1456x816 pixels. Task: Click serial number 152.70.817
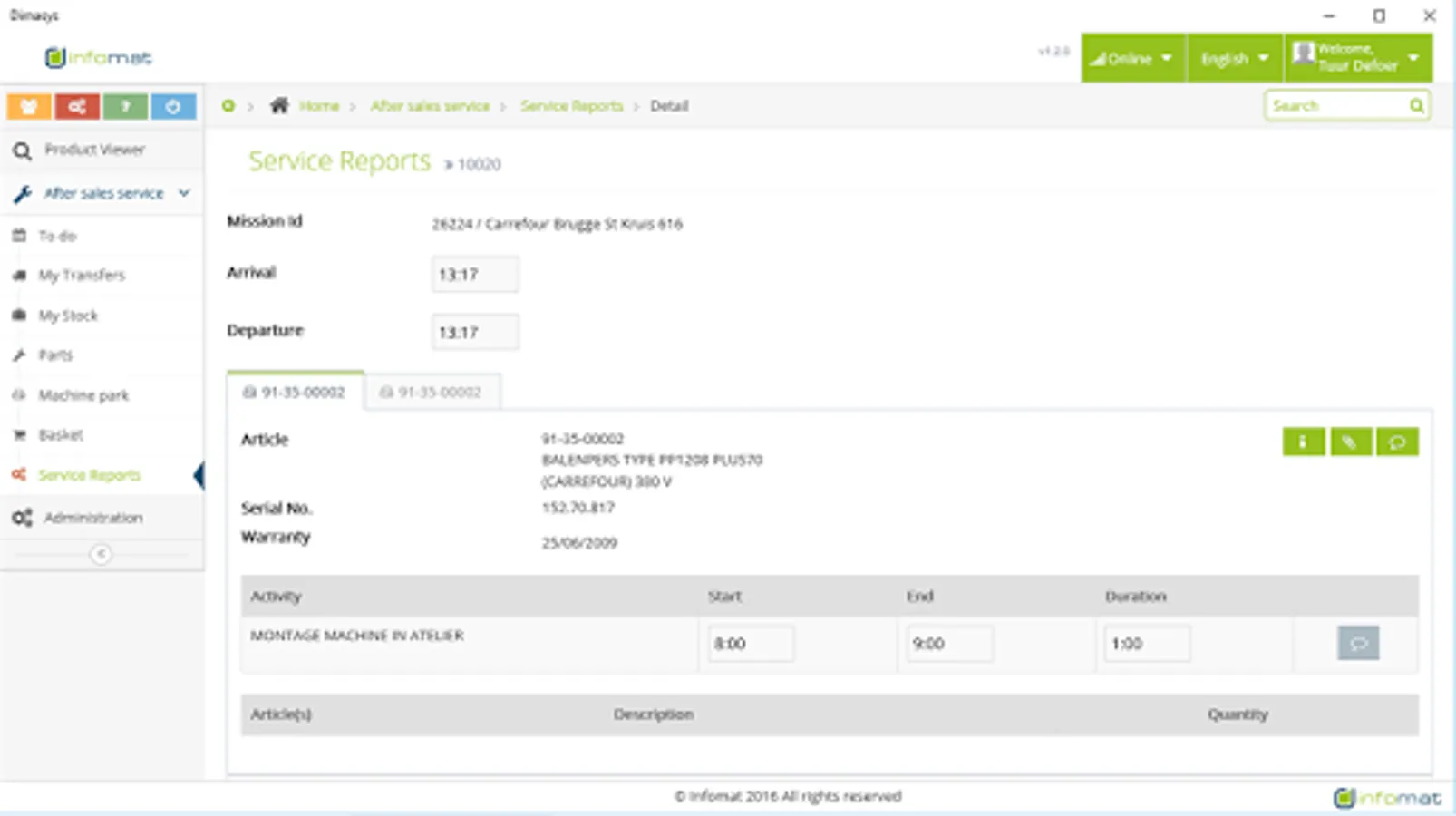pos(578,508)
